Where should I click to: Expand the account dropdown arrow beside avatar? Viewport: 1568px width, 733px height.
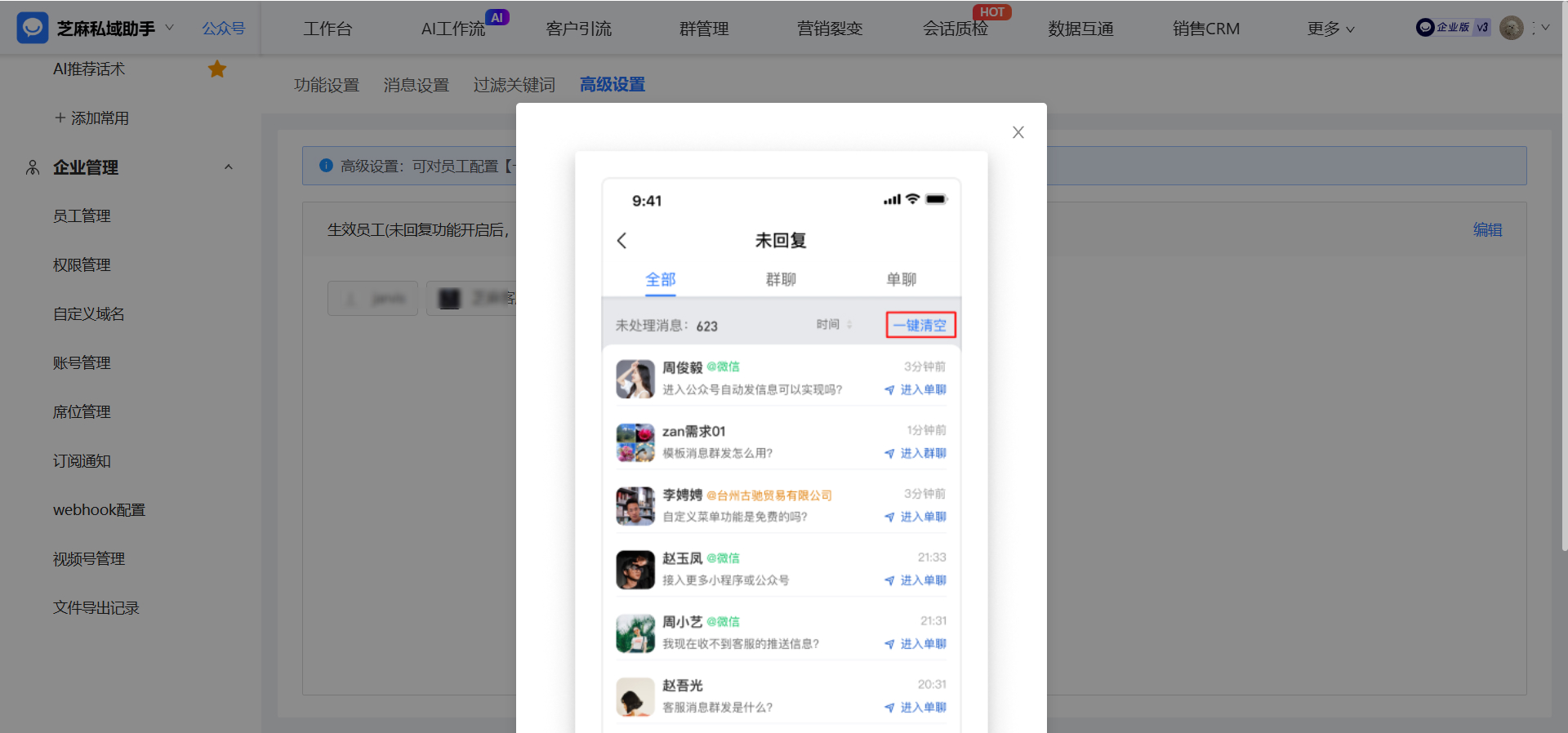click(1545, 27)
